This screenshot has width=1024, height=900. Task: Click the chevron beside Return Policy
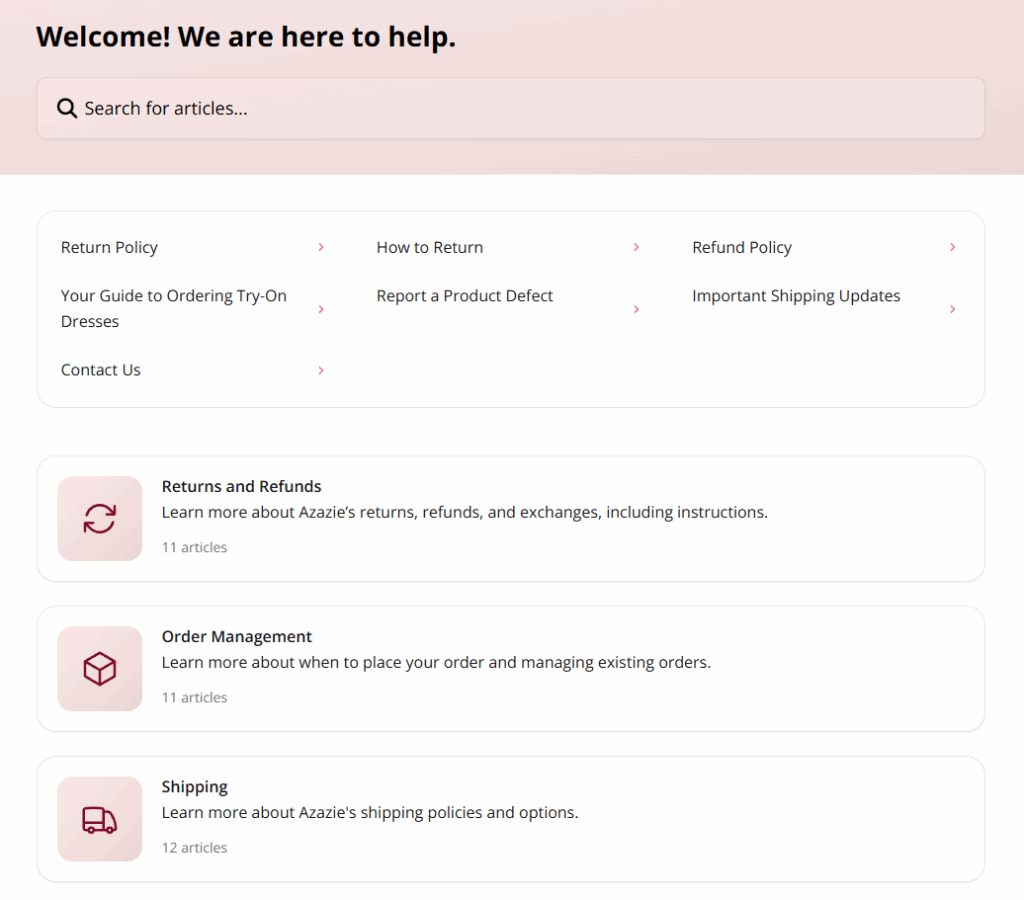coord(321,247)
